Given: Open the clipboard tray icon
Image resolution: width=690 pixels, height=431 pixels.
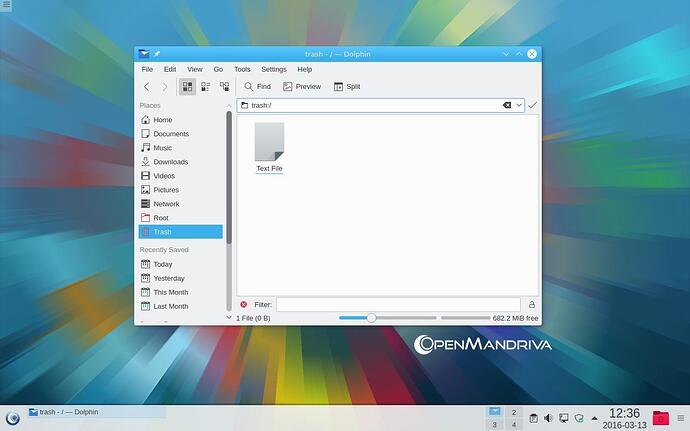Looking at the screenshot, I should coord(533,418).
